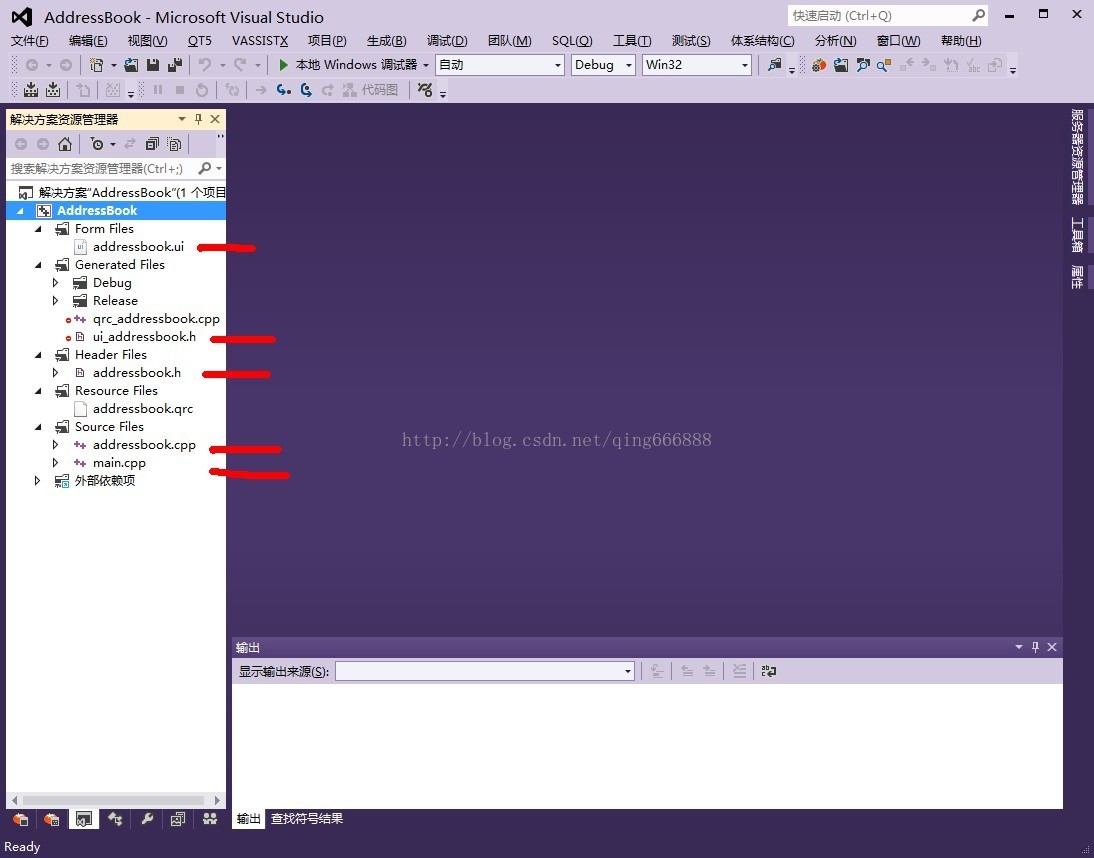Open the QT5 menu
Screen dimensions: 1094x858
(200, 40)
